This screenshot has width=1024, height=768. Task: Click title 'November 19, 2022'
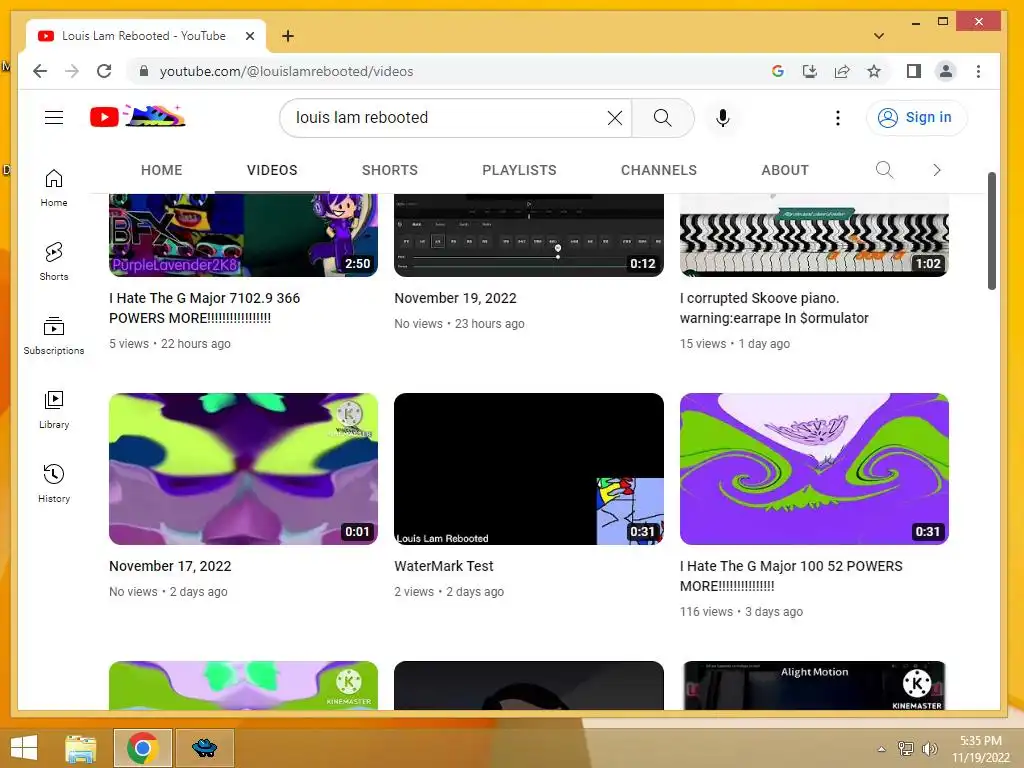(x=455, y=298)
